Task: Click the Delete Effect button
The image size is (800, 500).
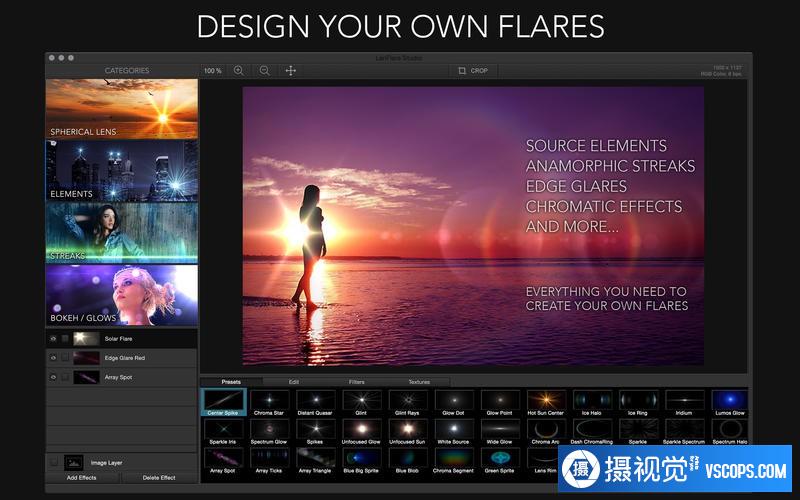Action: 159,478
